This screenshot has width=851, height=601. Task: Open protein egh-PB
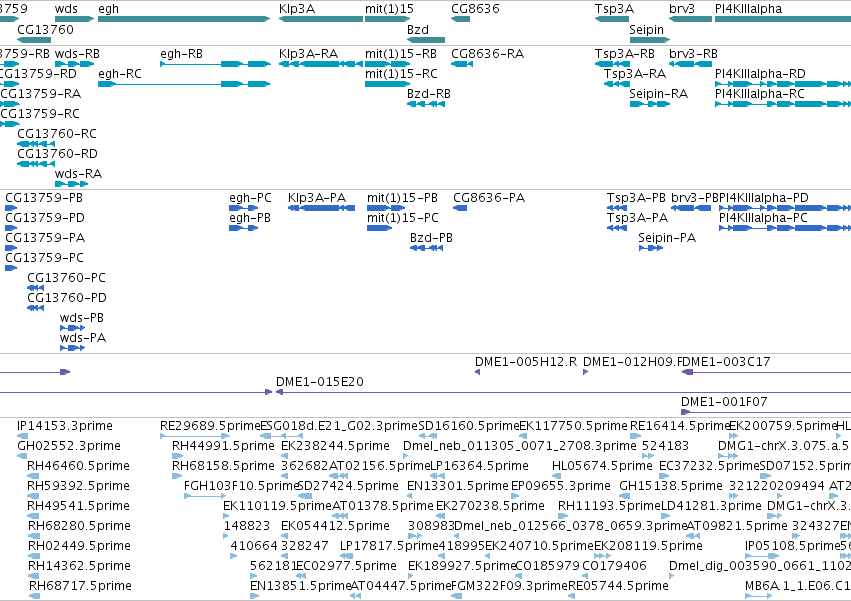click(250, 218)
